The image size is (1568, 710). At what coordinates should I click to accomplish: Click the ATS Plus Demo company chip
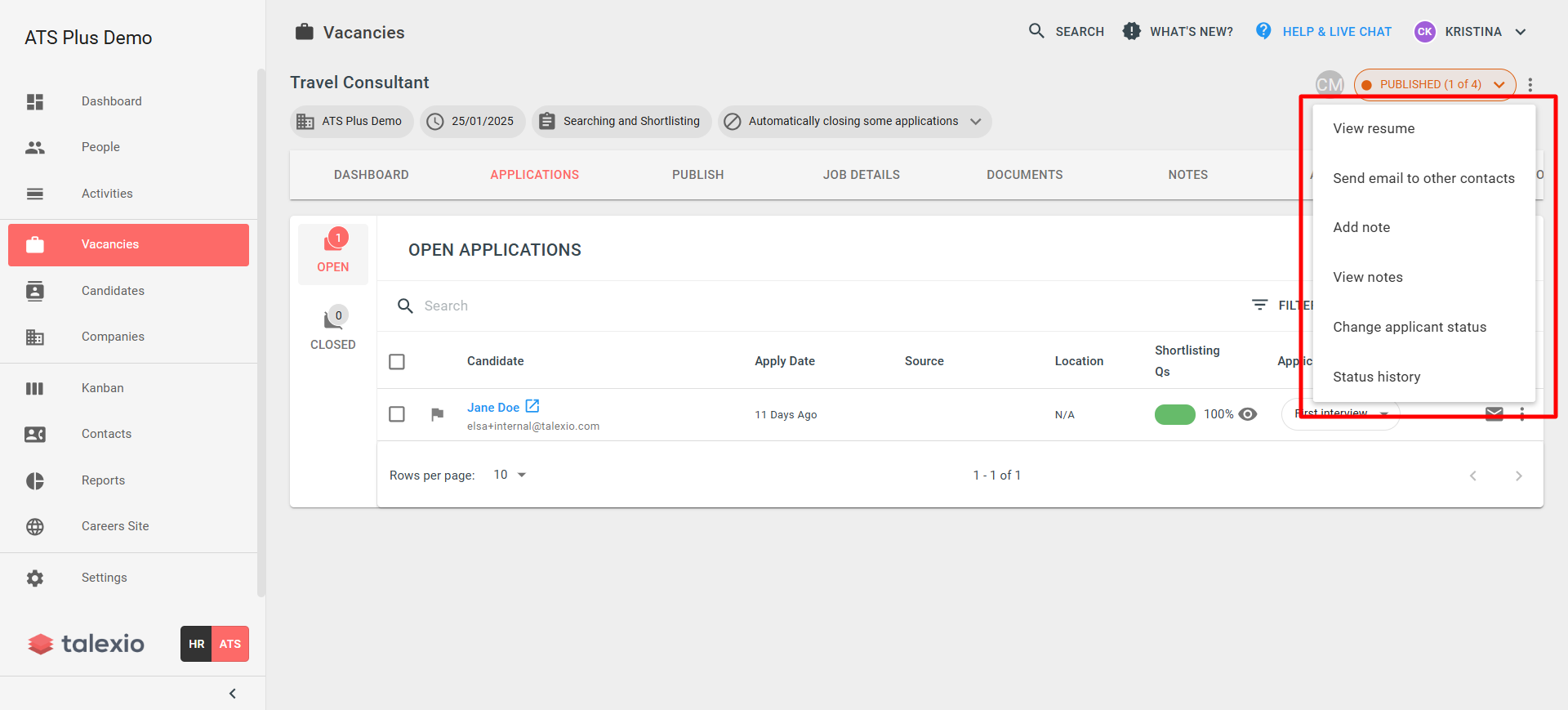pyautogui.click(x=352, y=121)
